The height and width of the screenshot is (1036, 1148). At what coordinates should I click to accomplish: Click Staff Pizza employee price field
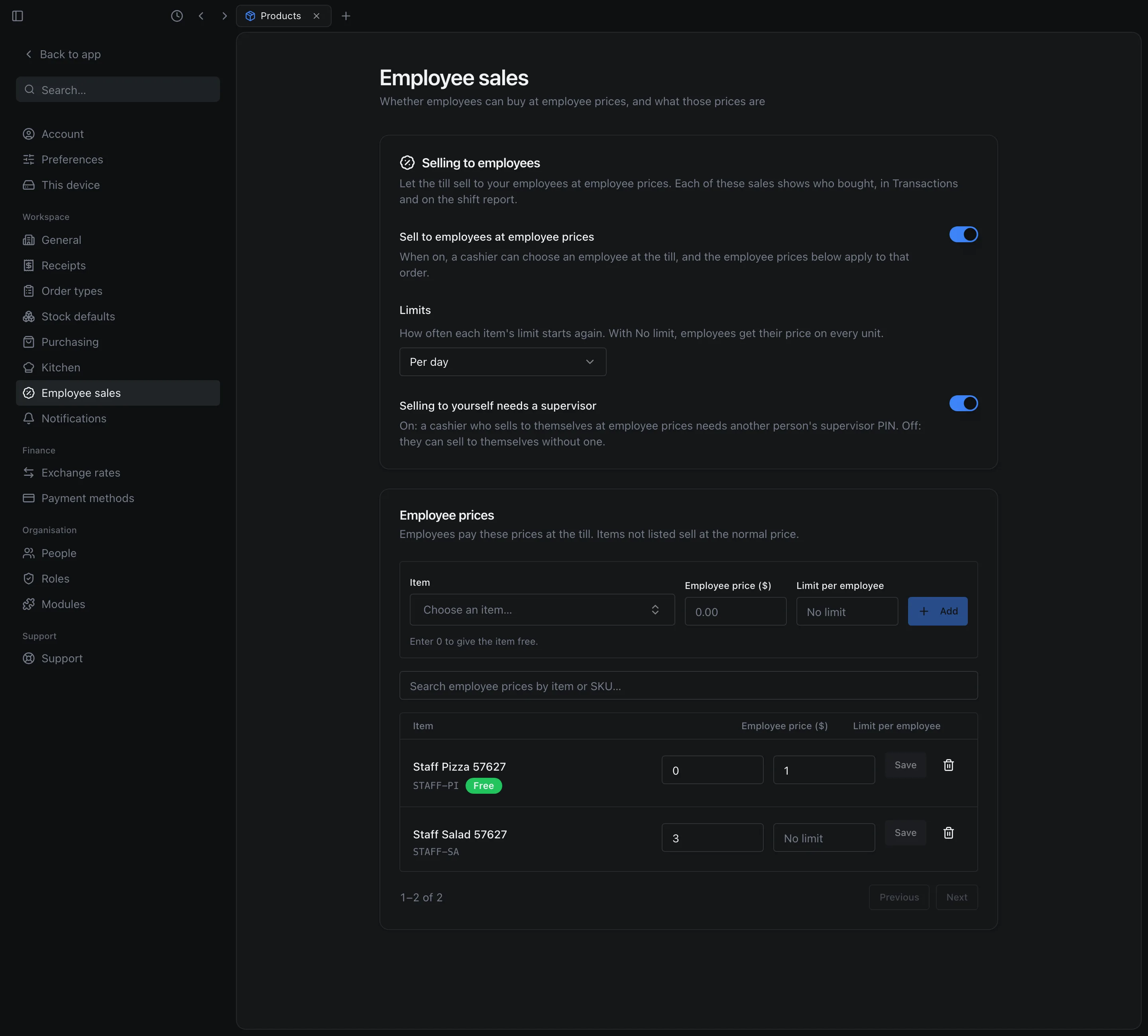pos(712,769)
